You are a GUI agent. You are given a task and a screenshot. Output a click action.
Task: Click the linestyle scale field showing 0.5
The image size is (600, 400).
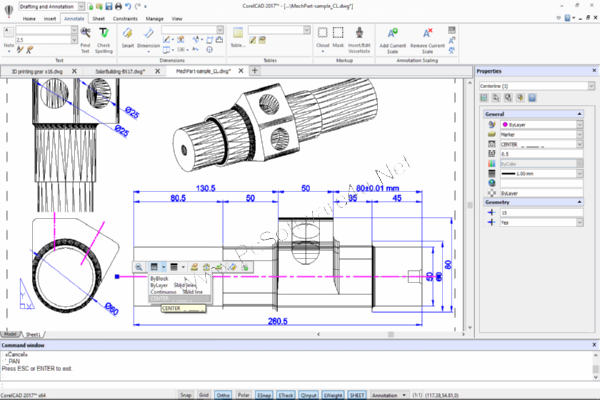541,154
